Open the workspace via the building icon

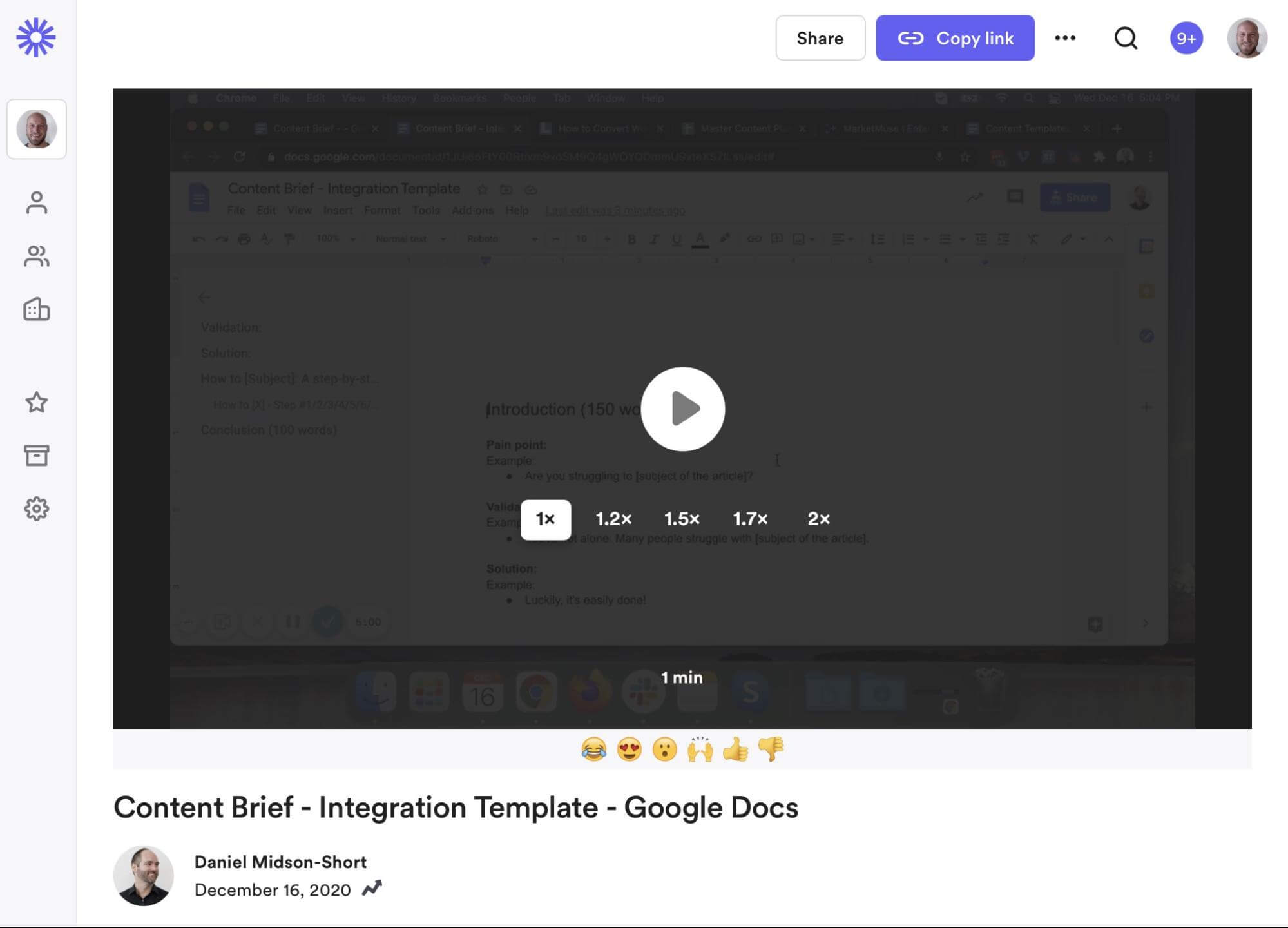click(x=37, y=310)
